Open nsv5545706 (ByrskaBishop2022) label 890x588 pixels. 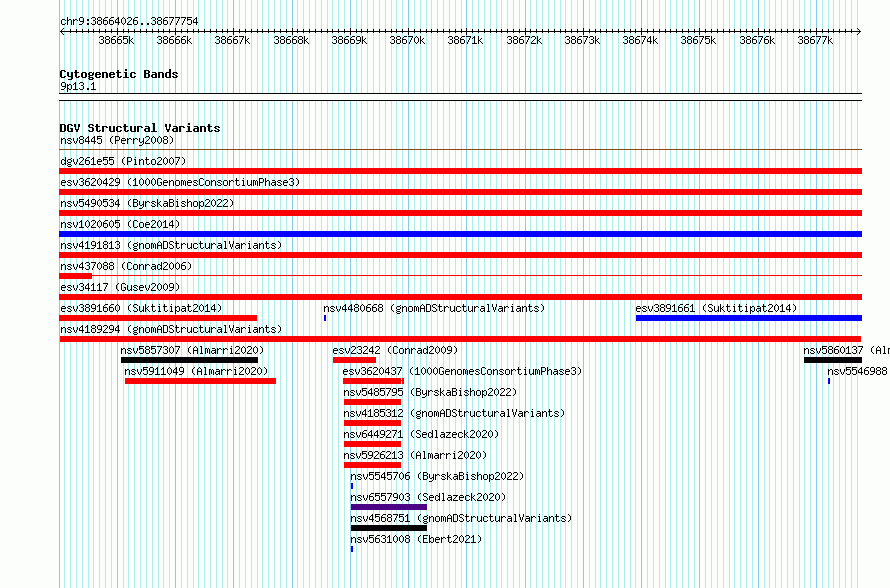(437, 476)
